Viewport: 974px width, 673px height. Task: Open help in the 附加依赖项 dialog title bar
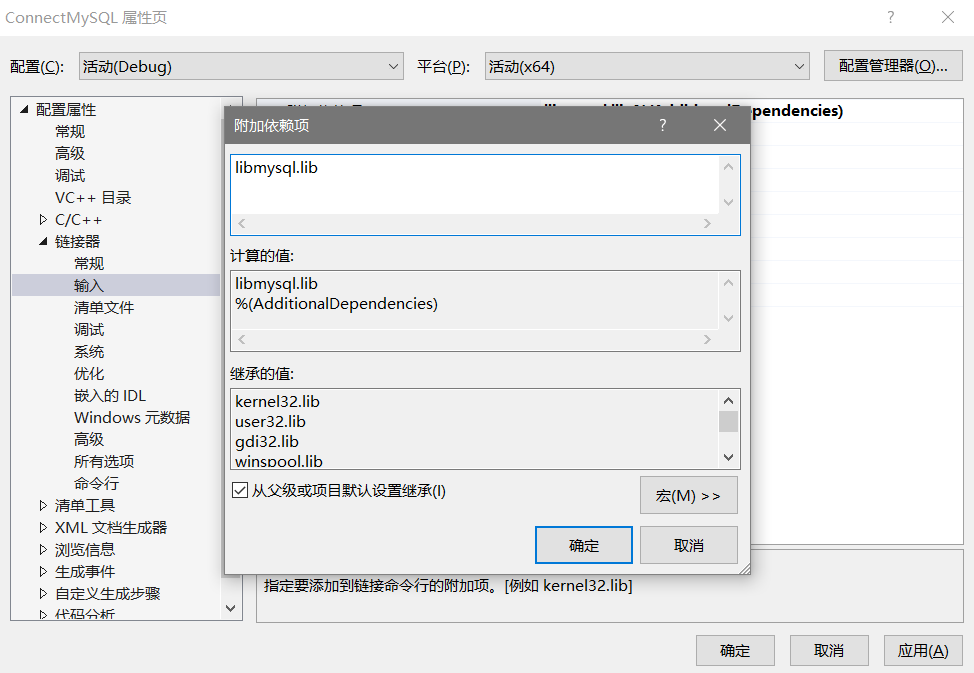663,126
